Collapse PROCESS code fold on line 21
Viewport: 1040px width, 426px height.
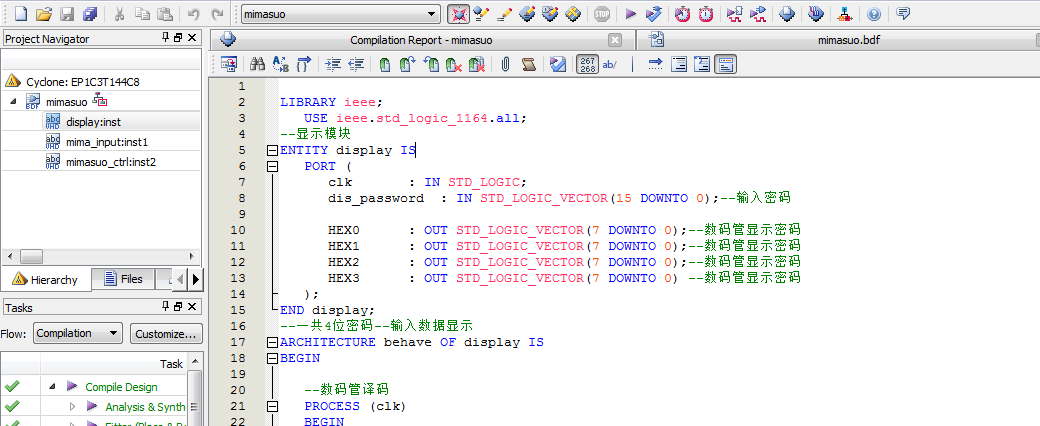coord(271,406)
